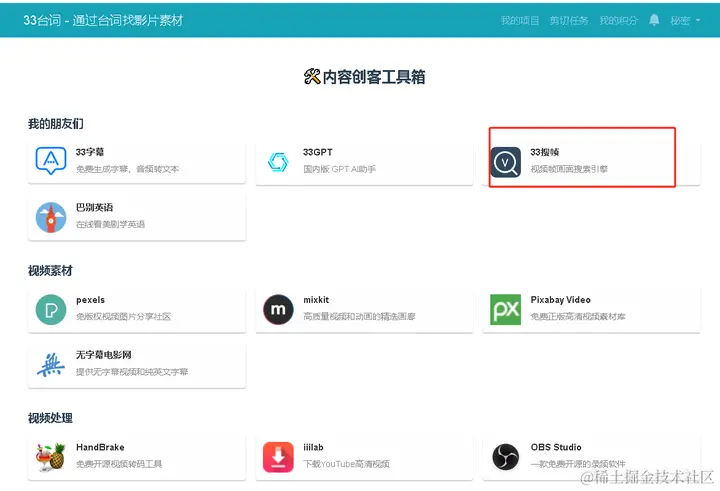
Task: Click the Pixabay Video px icon
Action: 506,310
